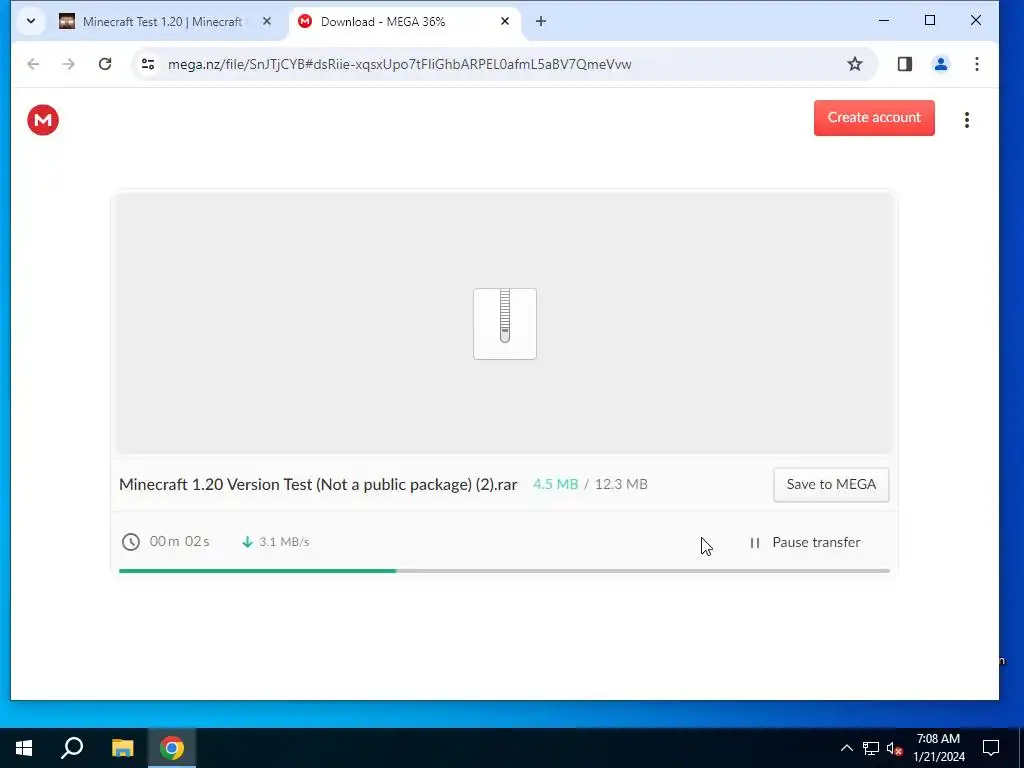Pause the transfer
1024x768 pixels.
[805, 543]
